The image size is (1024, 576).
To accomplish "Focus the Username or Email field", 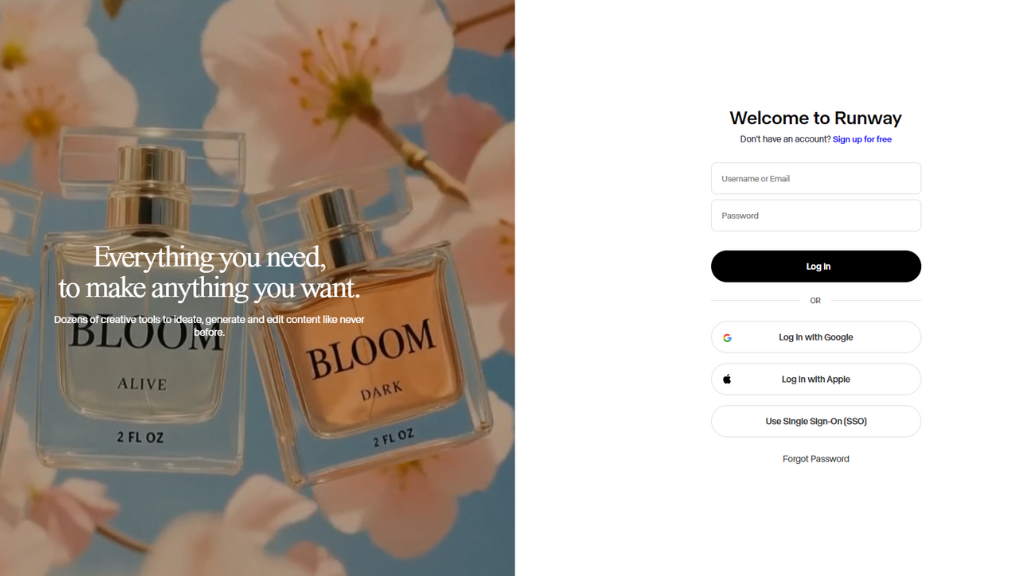I will tap(816, 178).
